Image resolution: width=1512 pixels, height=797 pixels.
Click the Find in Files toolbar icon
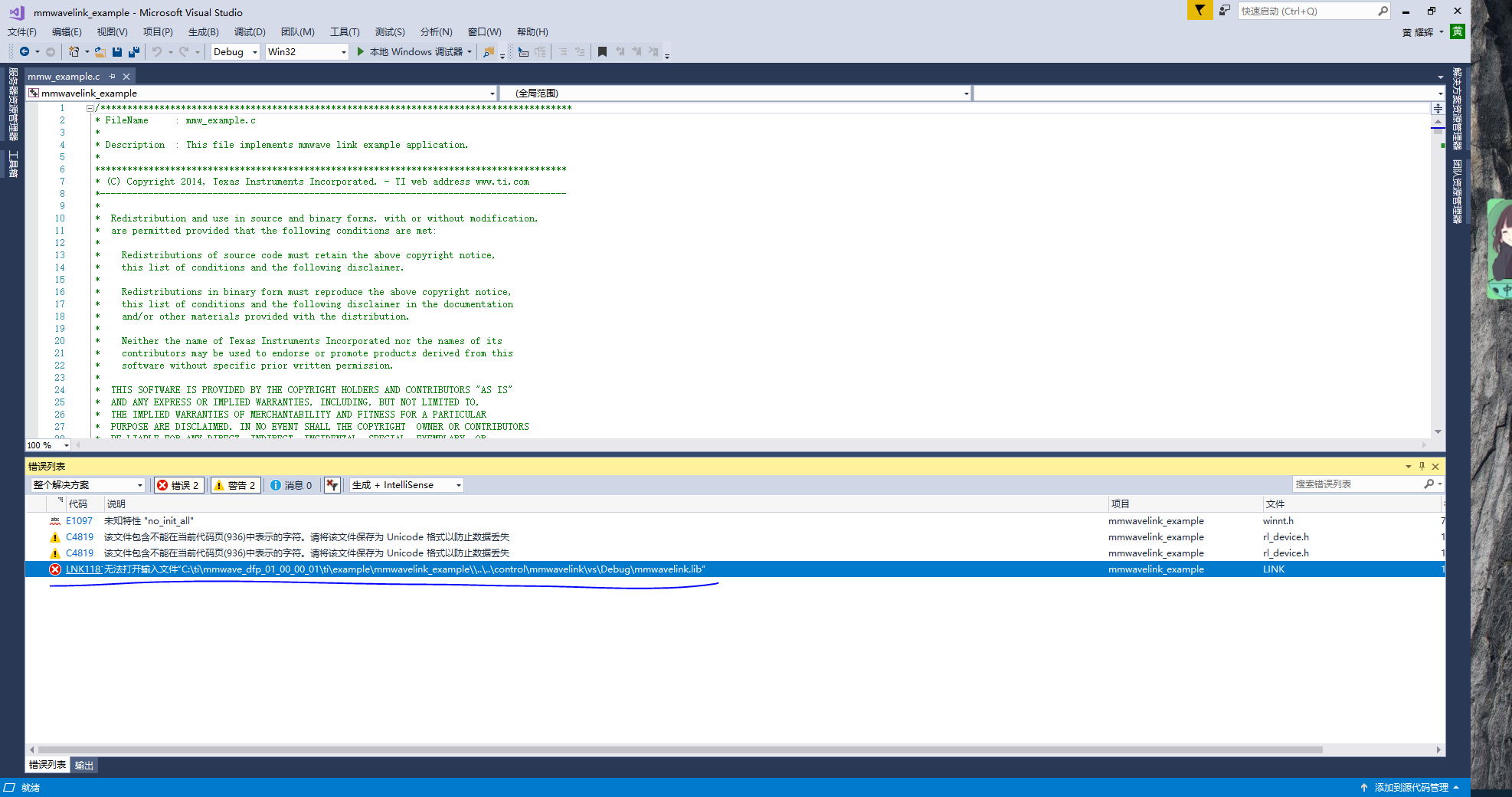pos(488,52)
